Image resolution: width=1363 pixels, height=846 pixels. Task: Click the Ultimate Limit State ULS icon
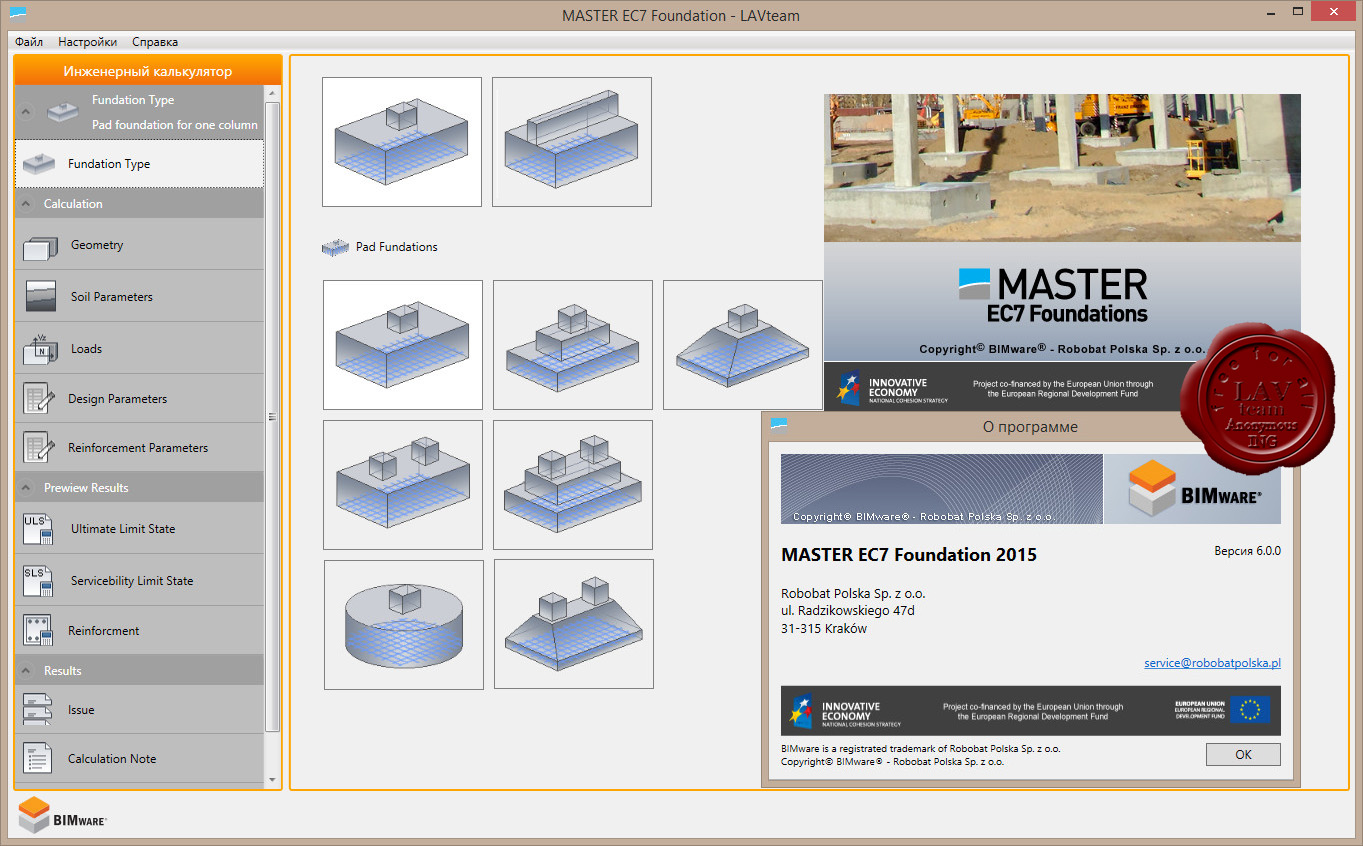(38, 529)
